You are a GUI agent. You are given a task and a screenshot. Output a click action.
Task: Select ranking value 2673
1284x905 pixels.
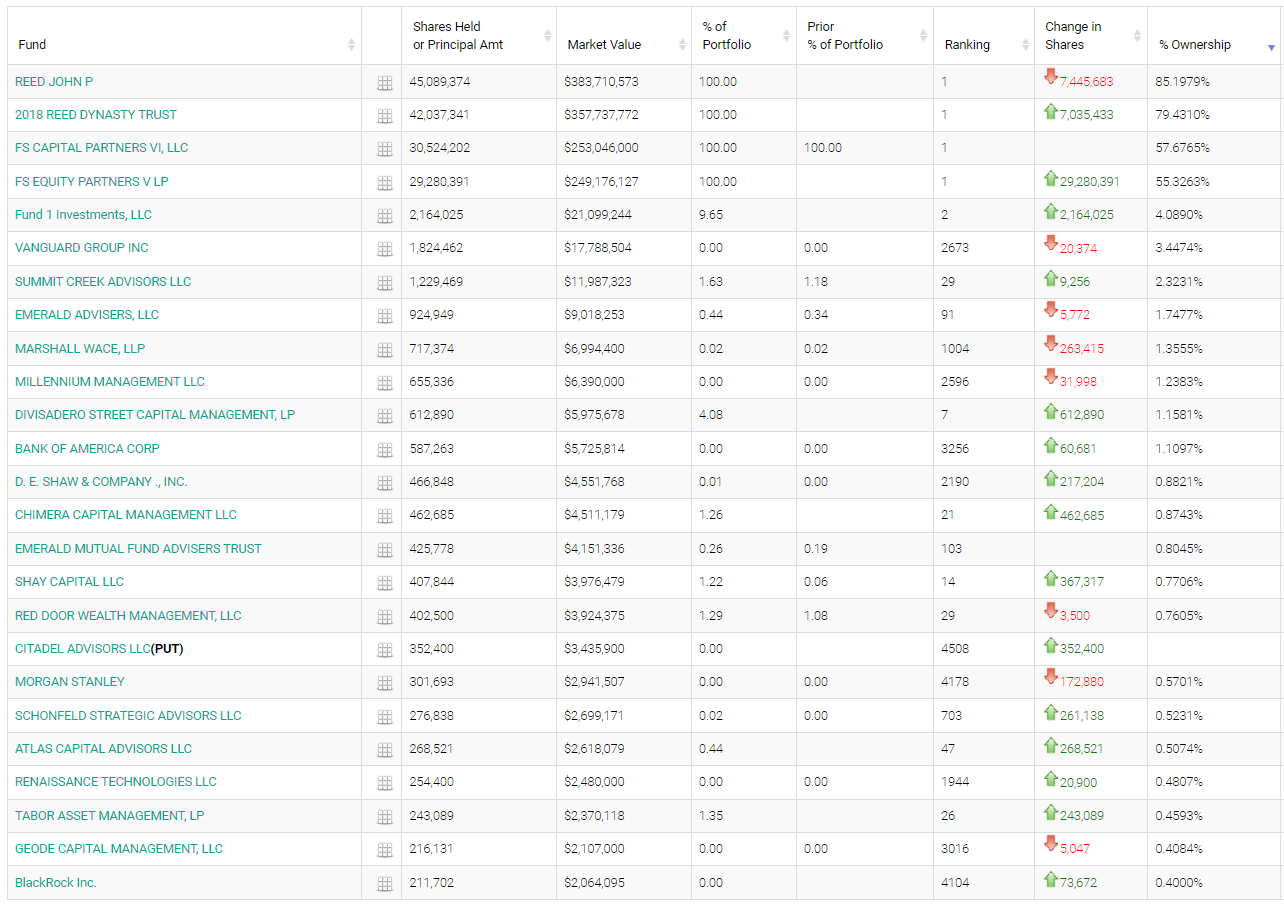pyautogui.click(x=955, y=248)
